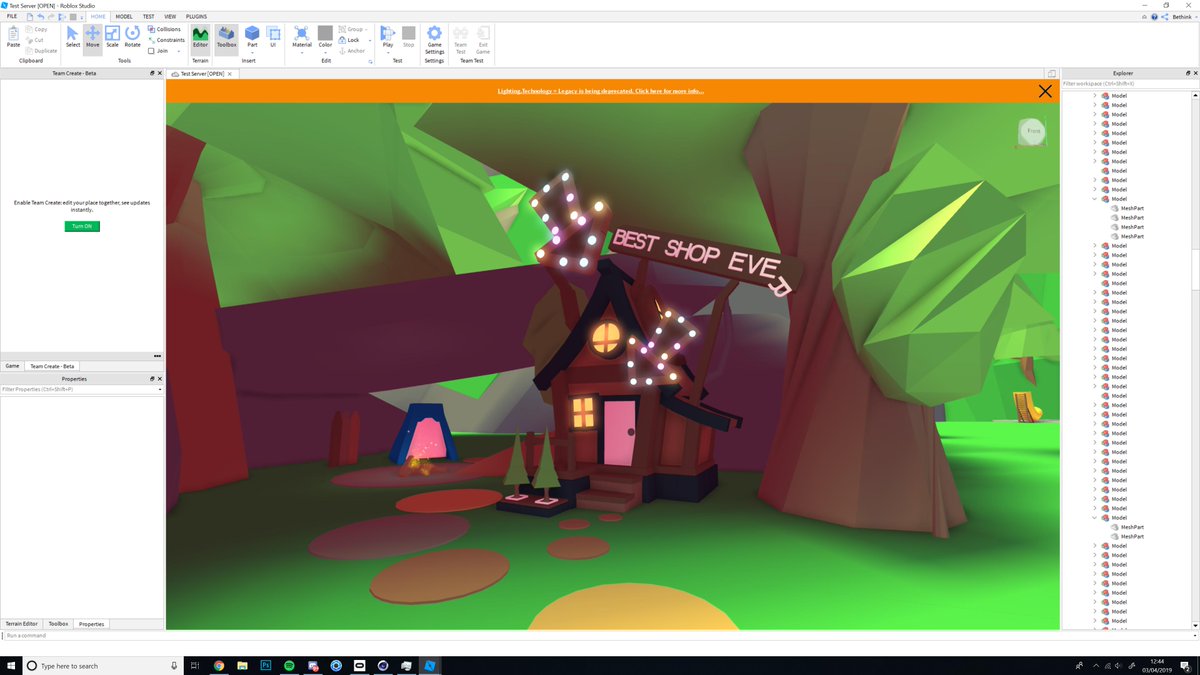This screenshot has width=1200, height=675.
Task: Open the FILE menu
Action: pyautogui.click(x=12, y=17)
